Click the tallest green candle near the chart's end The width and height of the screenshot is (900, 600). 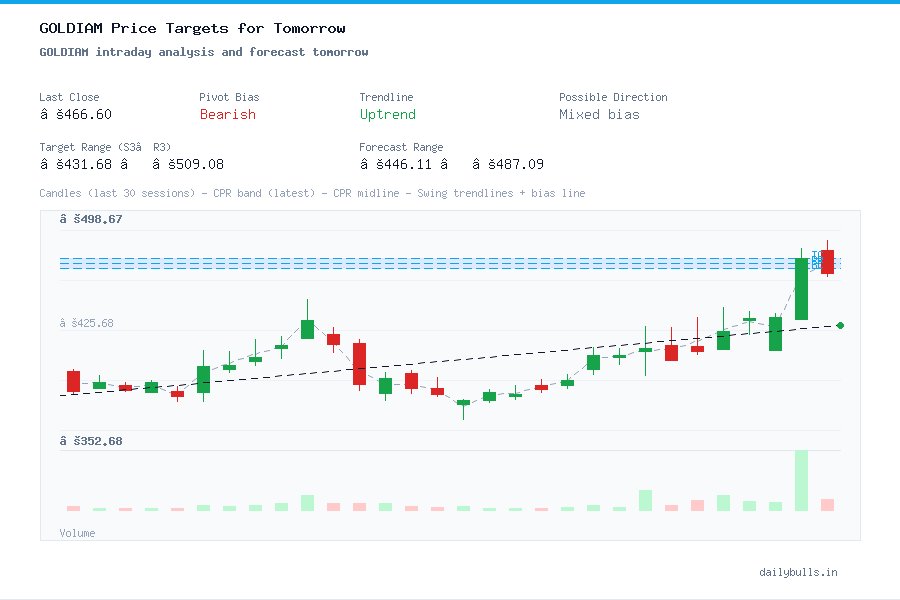(801, 288)
